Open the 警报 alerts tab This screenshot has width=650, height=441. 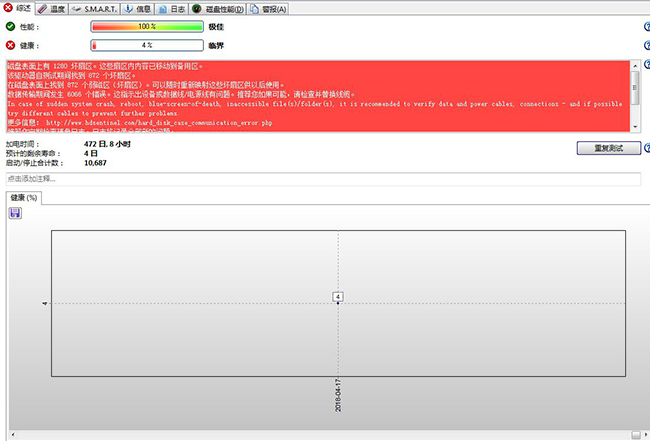click(x=267, y=8)
